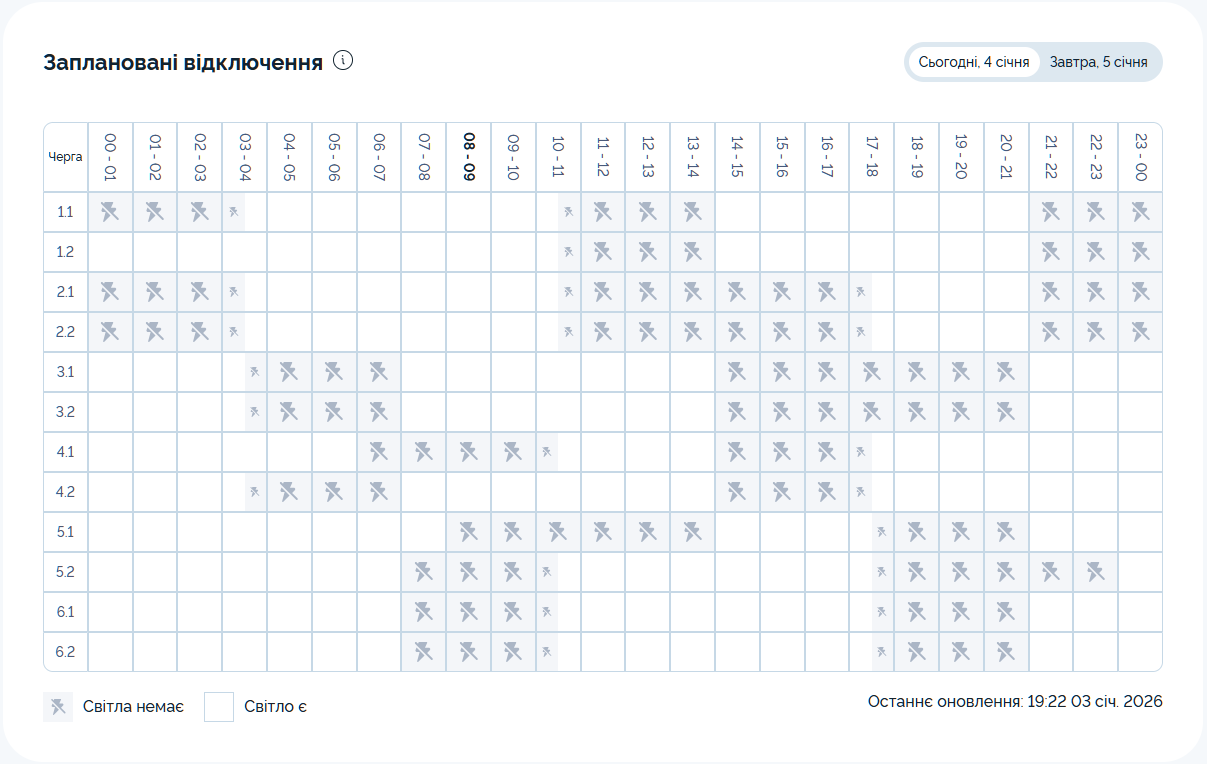Select queue row label 1.2
Screen dimensions: 1207x764
pos(66,252)
